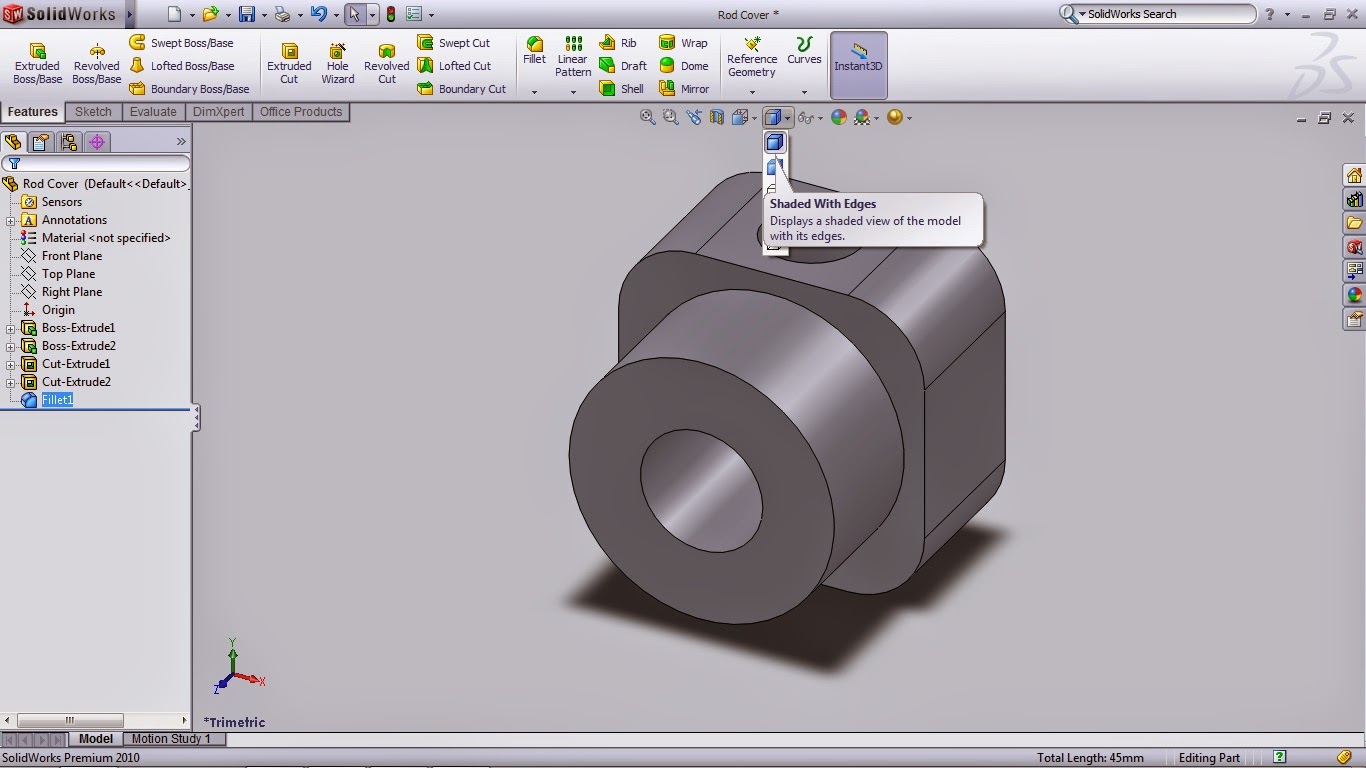
Task: Open the Evaluate tab
Action: tap(153, 112)
